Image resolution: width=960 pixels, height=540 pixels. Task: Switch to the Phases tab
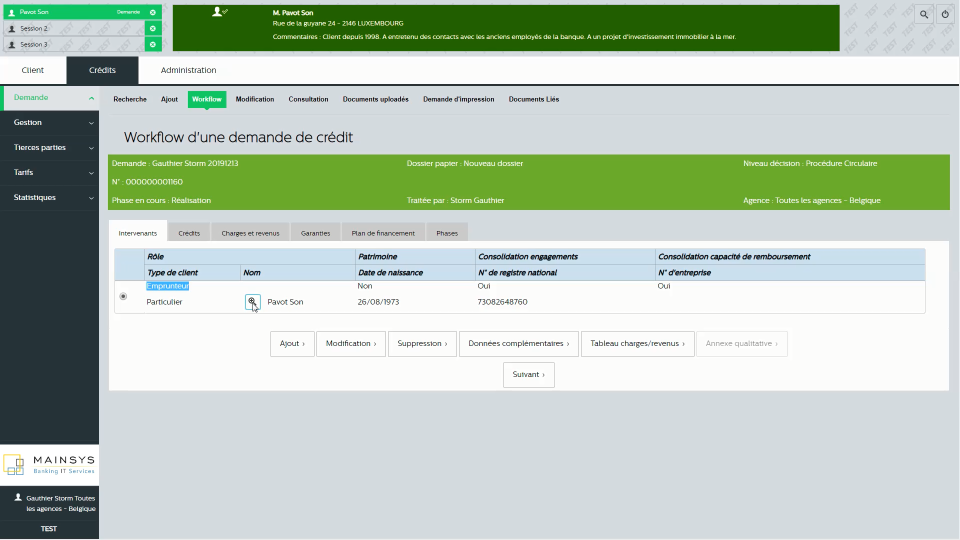447,233
